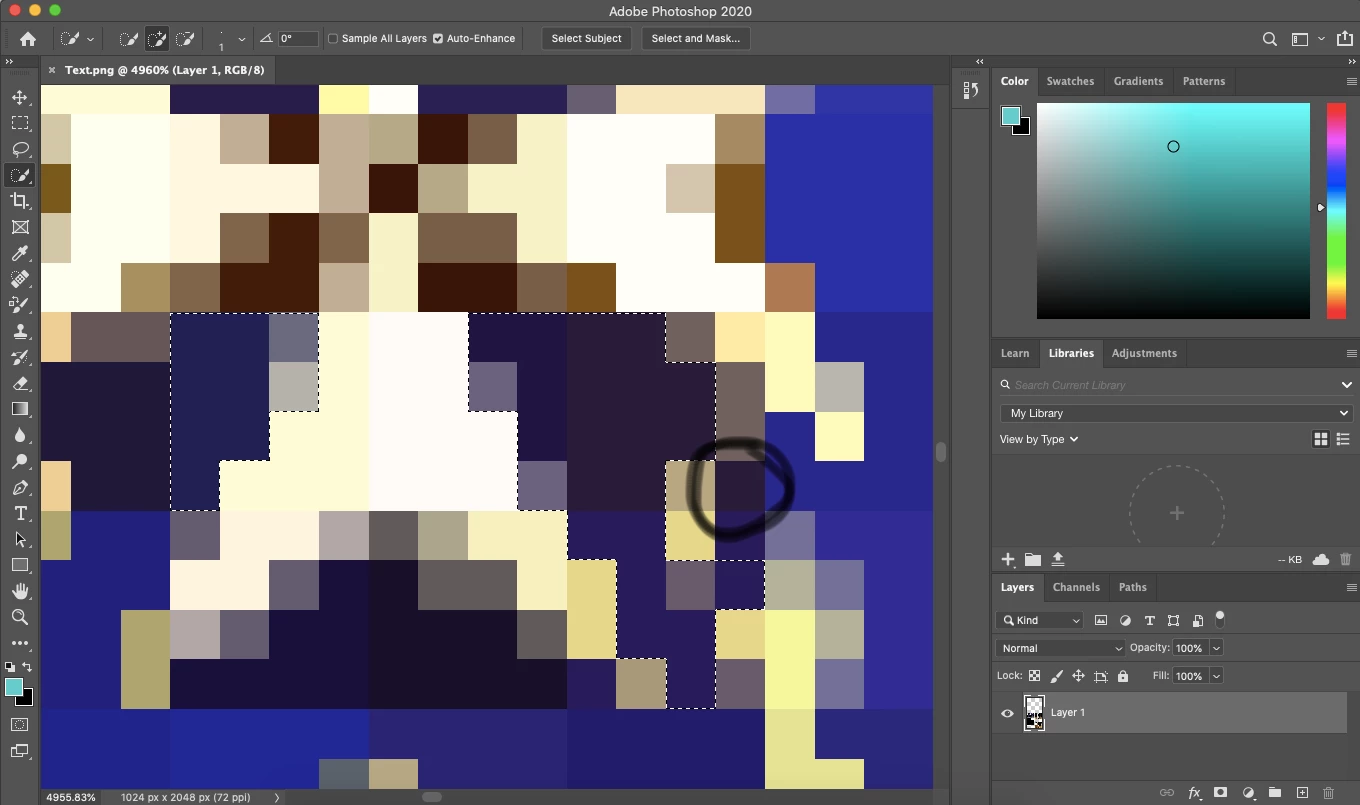This screenshot has height=805, width=1360.
Task: Select the Clone Stamp tool
Action: (x=19, y=331)
